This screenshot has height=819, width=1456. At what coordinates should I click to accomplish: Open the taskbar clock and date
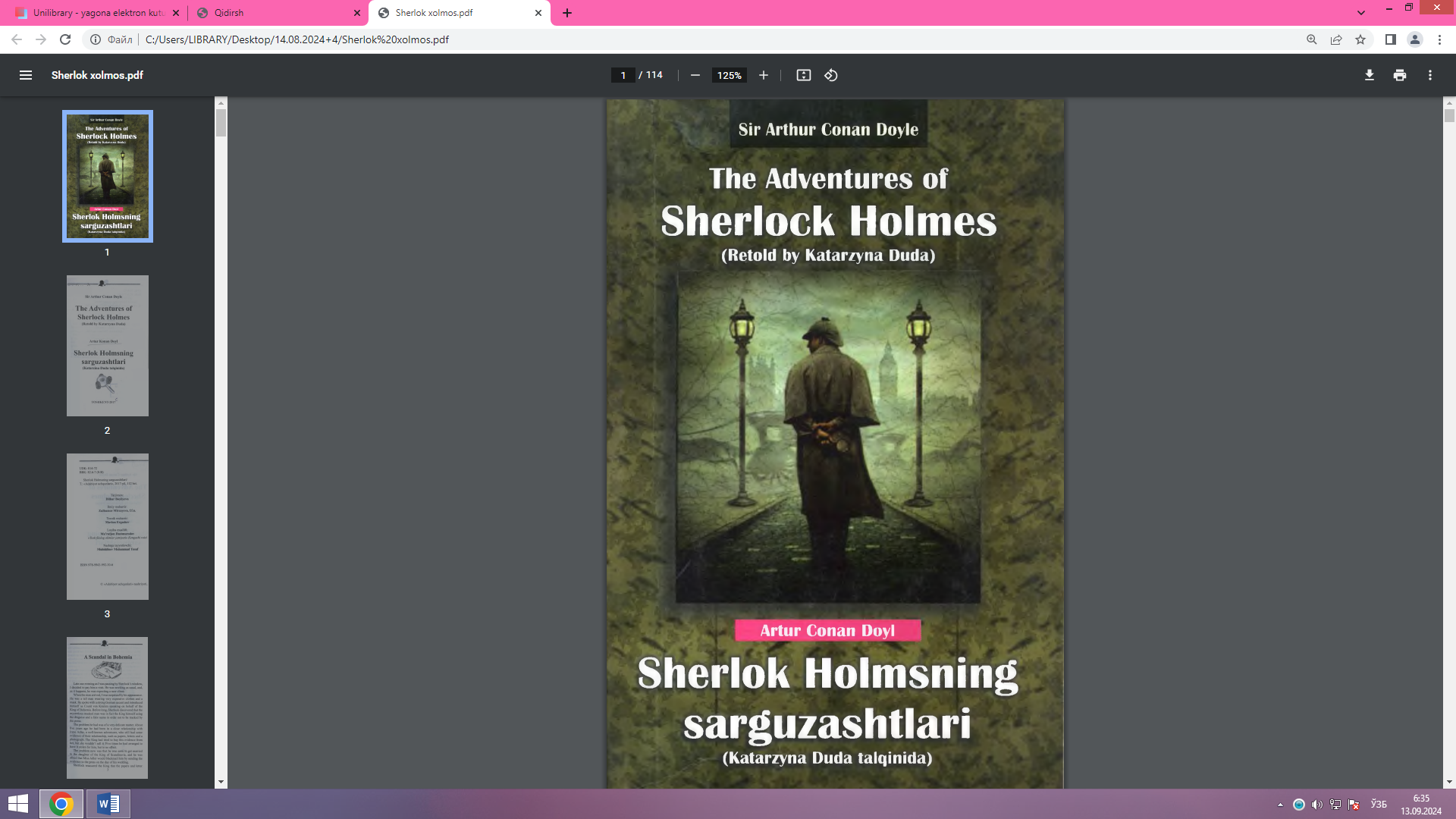click(1421, 805)
